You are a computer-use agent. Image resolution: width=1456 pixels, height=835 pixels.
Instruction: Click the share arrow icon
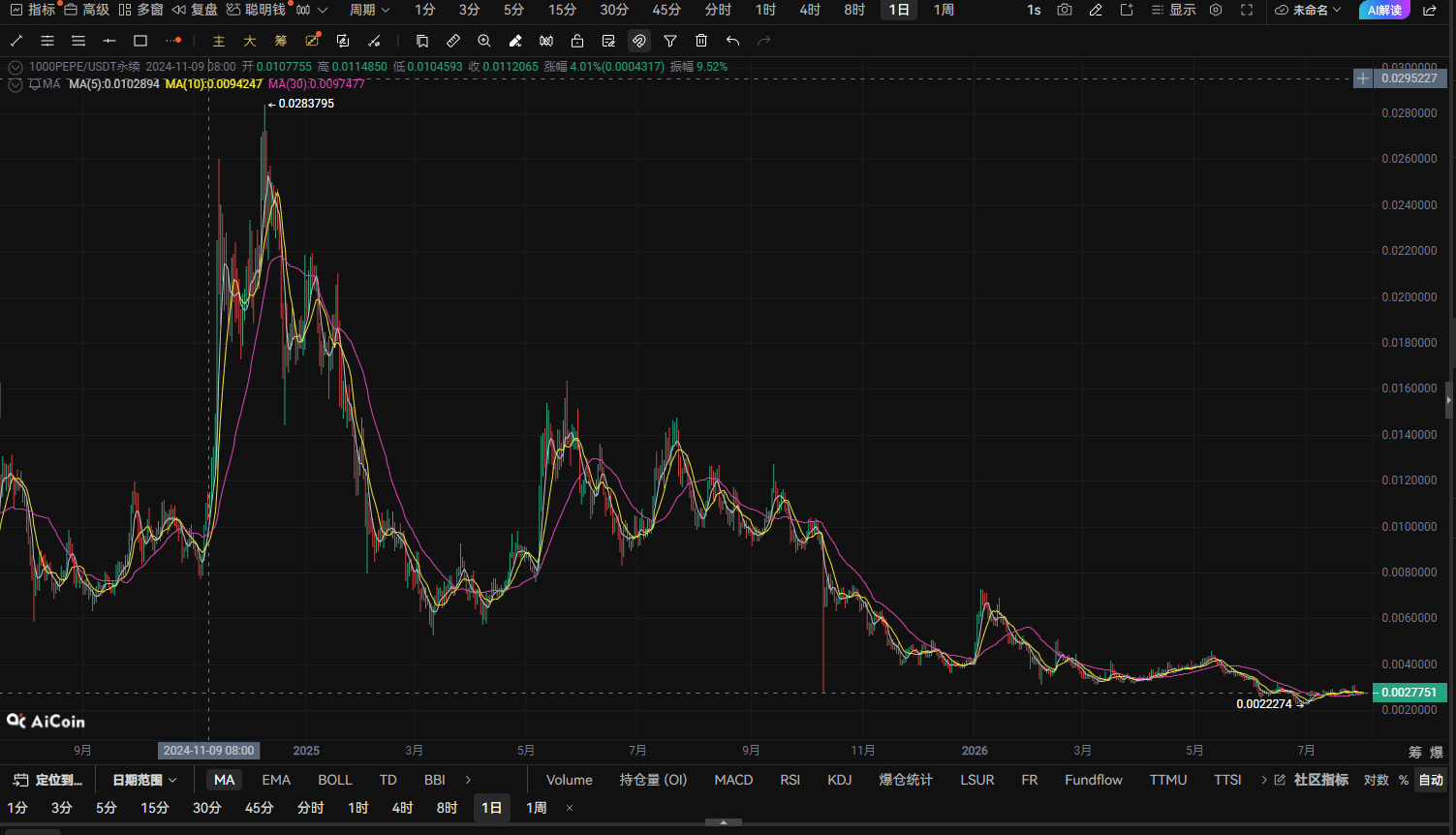tap(1430, 10)
